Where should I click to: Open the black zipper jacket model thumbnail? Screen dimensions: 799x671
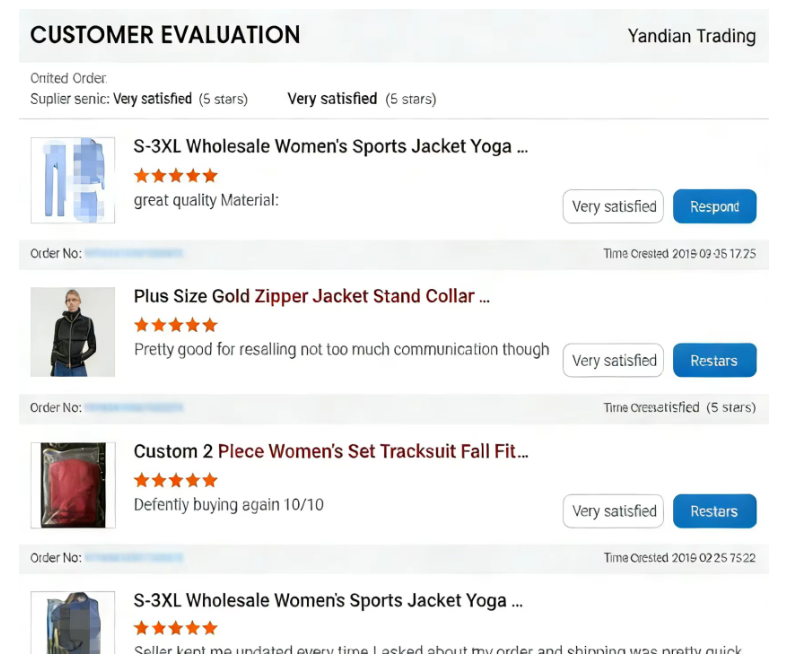73,332
